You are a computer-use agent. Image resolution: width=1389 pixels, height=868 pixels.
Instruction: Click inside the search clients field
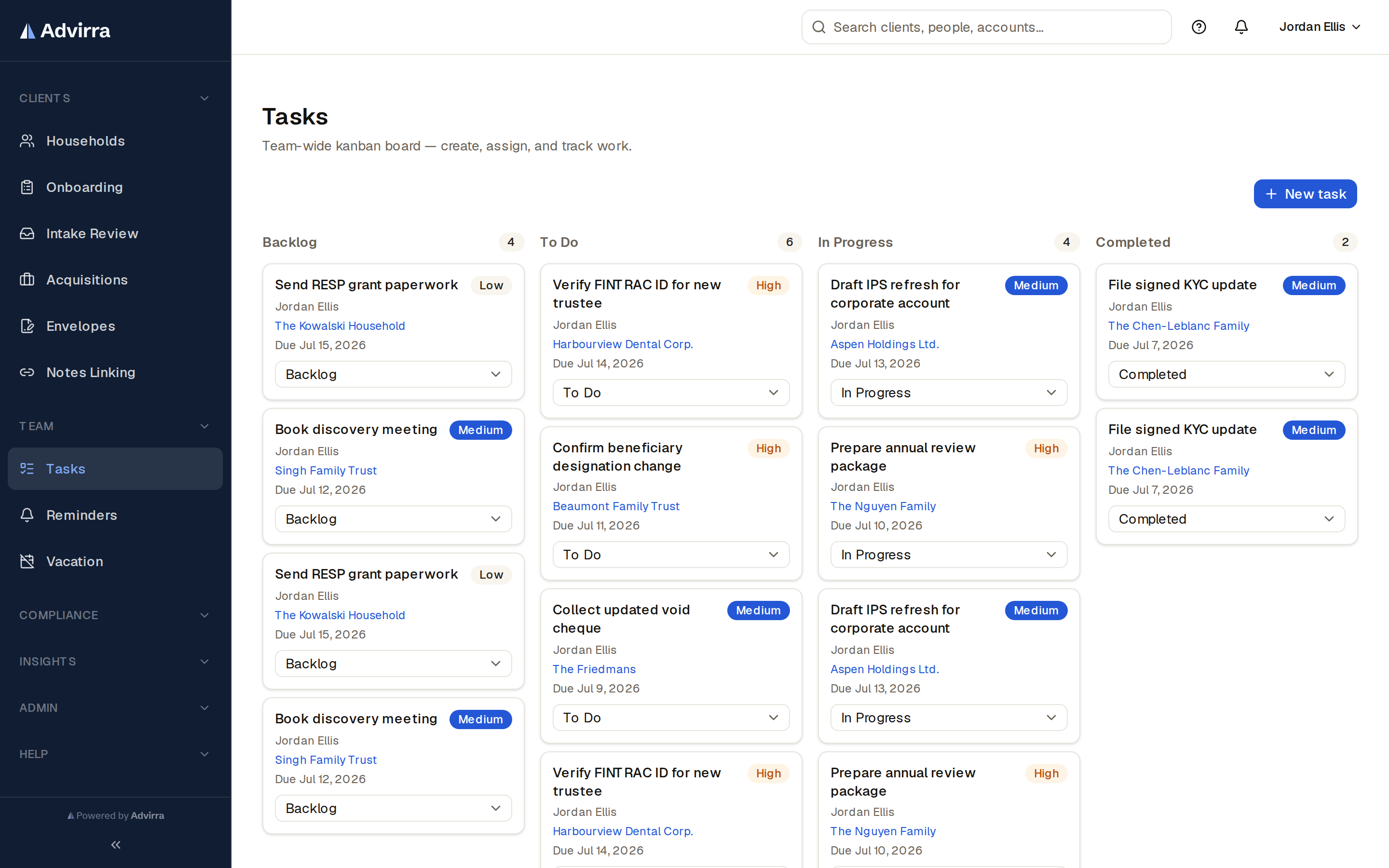coord(986,27)
